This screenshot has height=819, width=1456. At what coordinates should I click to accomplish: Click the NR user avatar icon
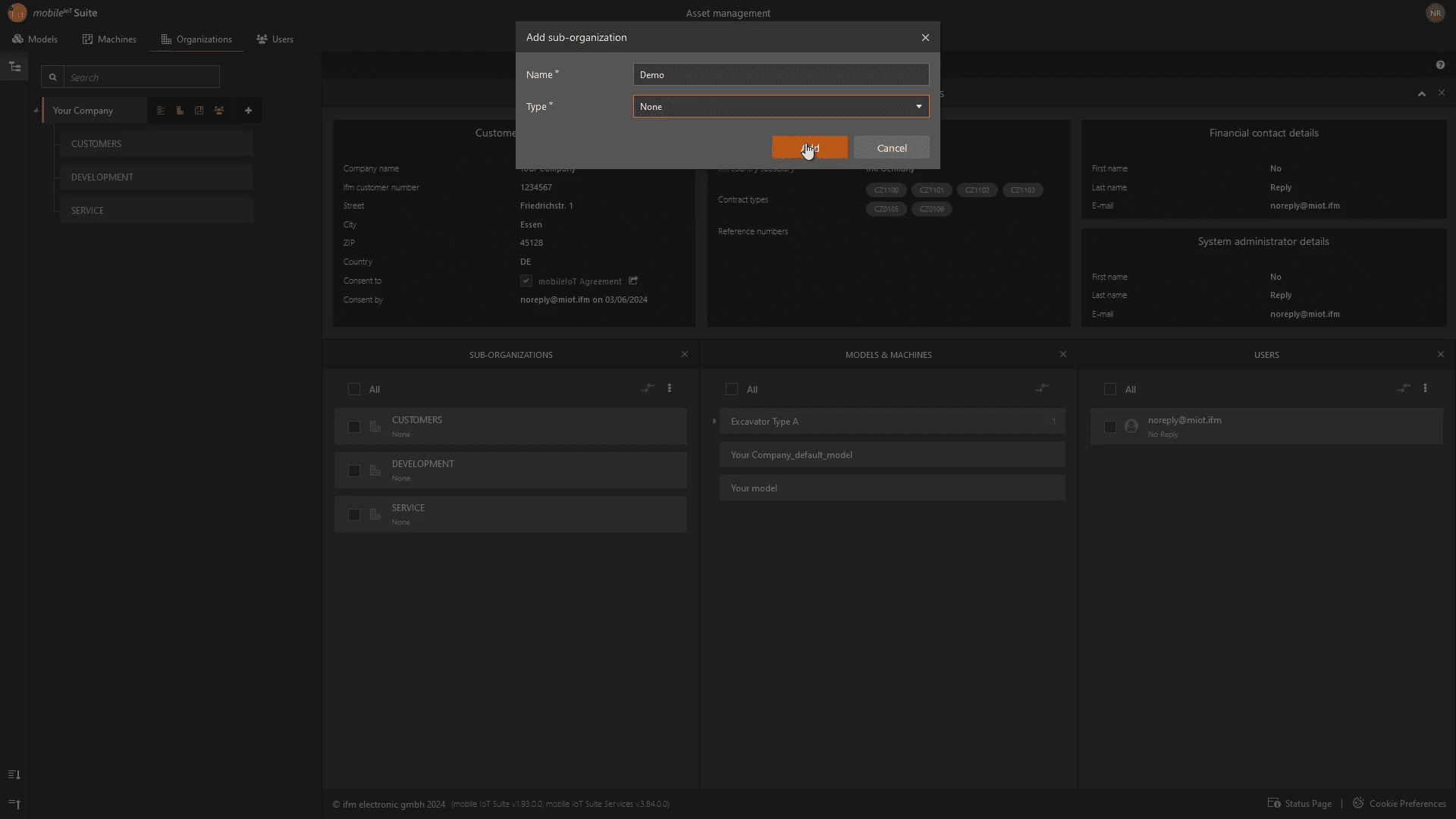click(1435, 13)
